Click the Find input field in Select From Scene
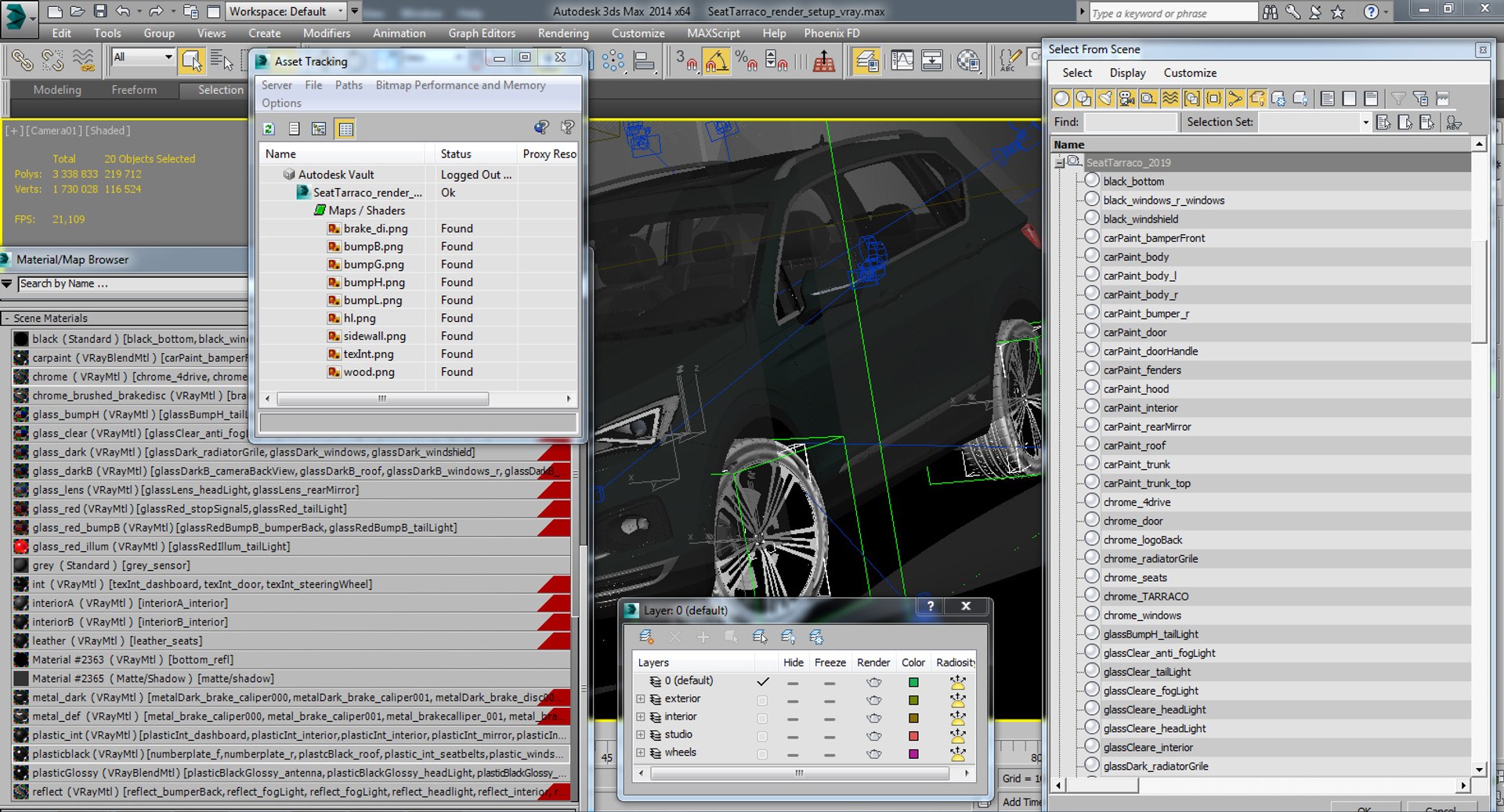The width and height of the screenshot is (1504, 812). (x=1130, y=122)
